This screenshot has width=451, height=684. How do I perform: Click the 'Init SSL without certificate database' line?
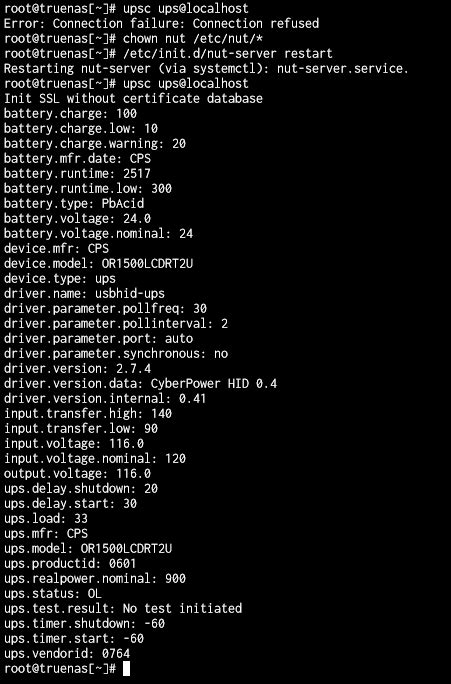(x=133, y=99)
